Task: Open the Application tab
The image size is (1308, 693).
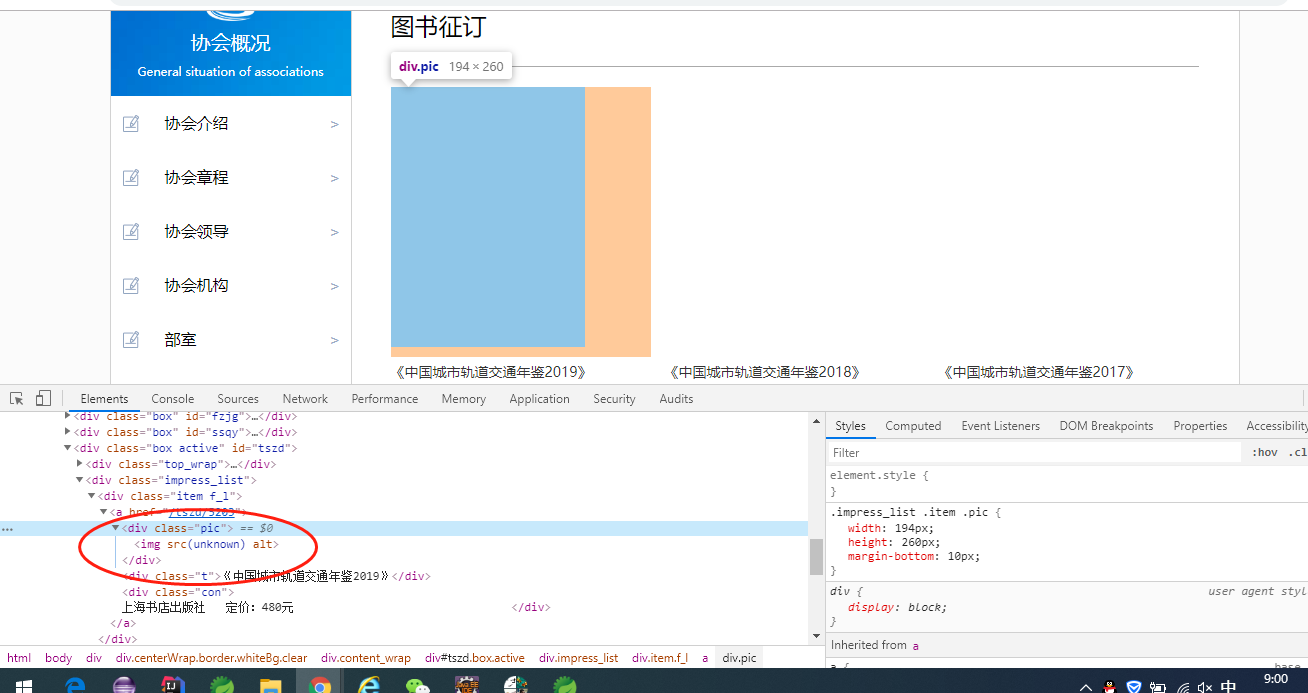Action: click(x=540, y=398)
